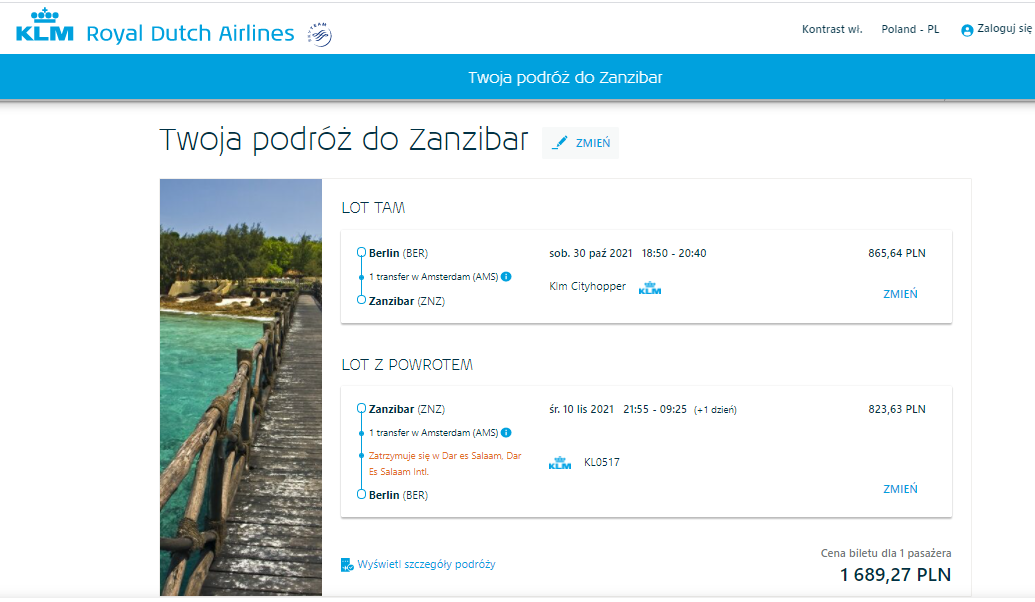
Task: Log in via Zaloguj się
Action: (1004, 28)
